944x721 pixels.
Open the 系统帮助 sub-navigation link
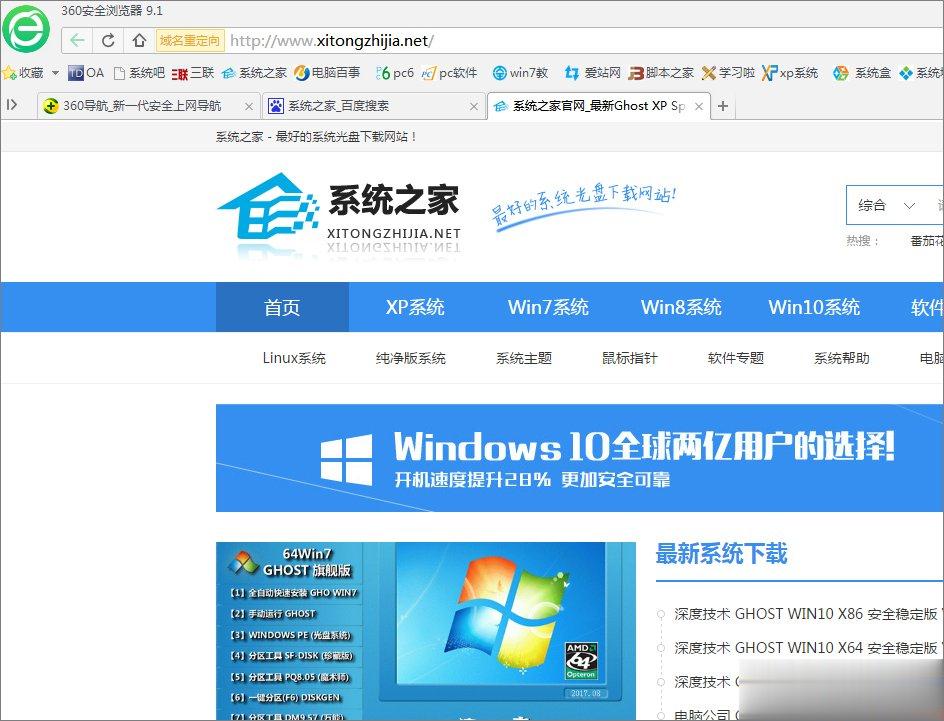point(842,358)
